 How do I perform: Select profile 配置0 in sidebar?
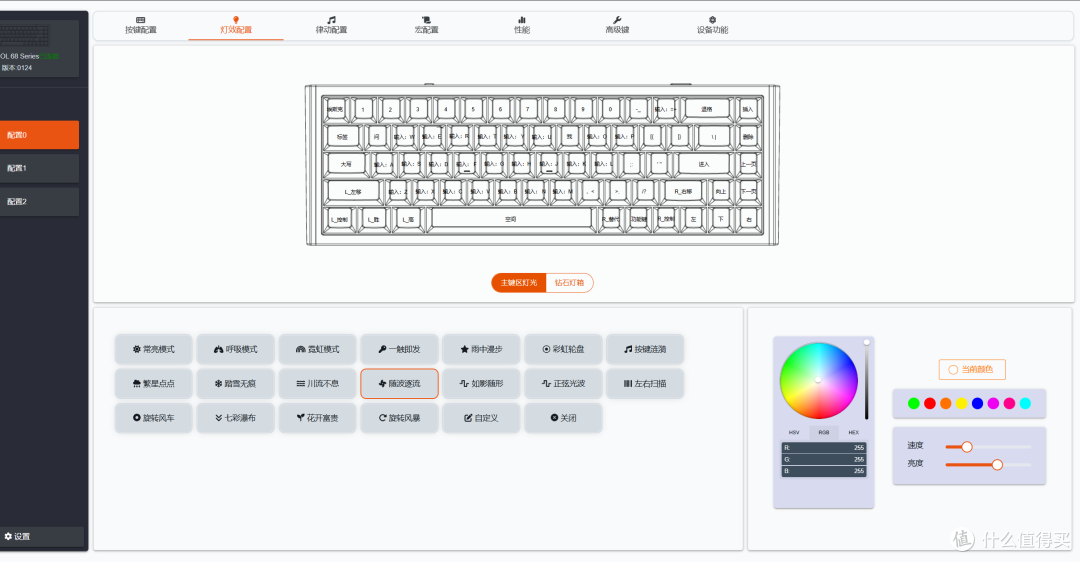39,135
